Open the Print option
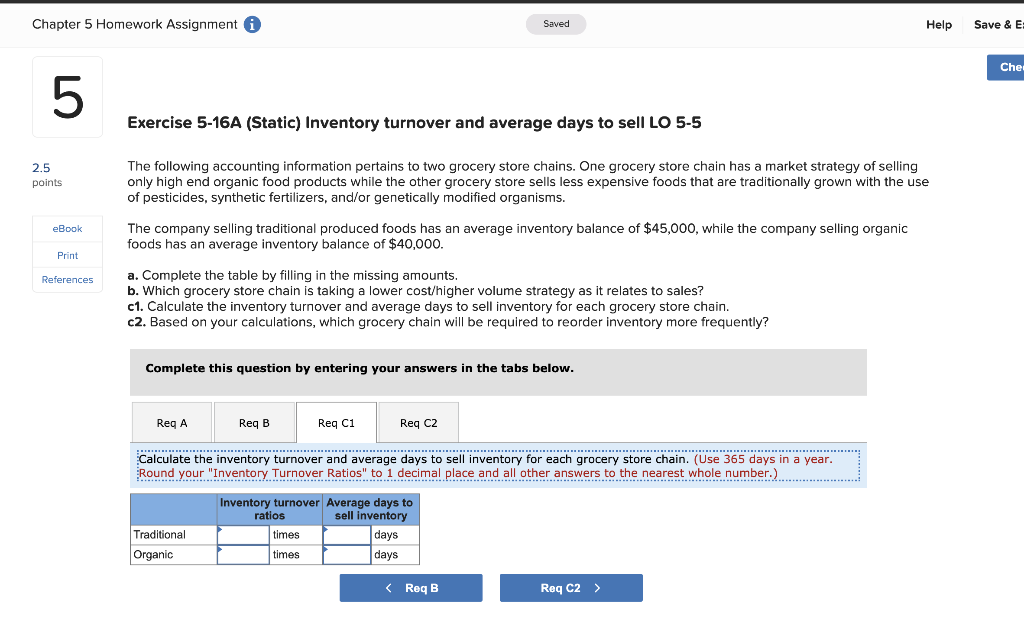This screenshot has width=1024, height=619. (x=66, y=255)
